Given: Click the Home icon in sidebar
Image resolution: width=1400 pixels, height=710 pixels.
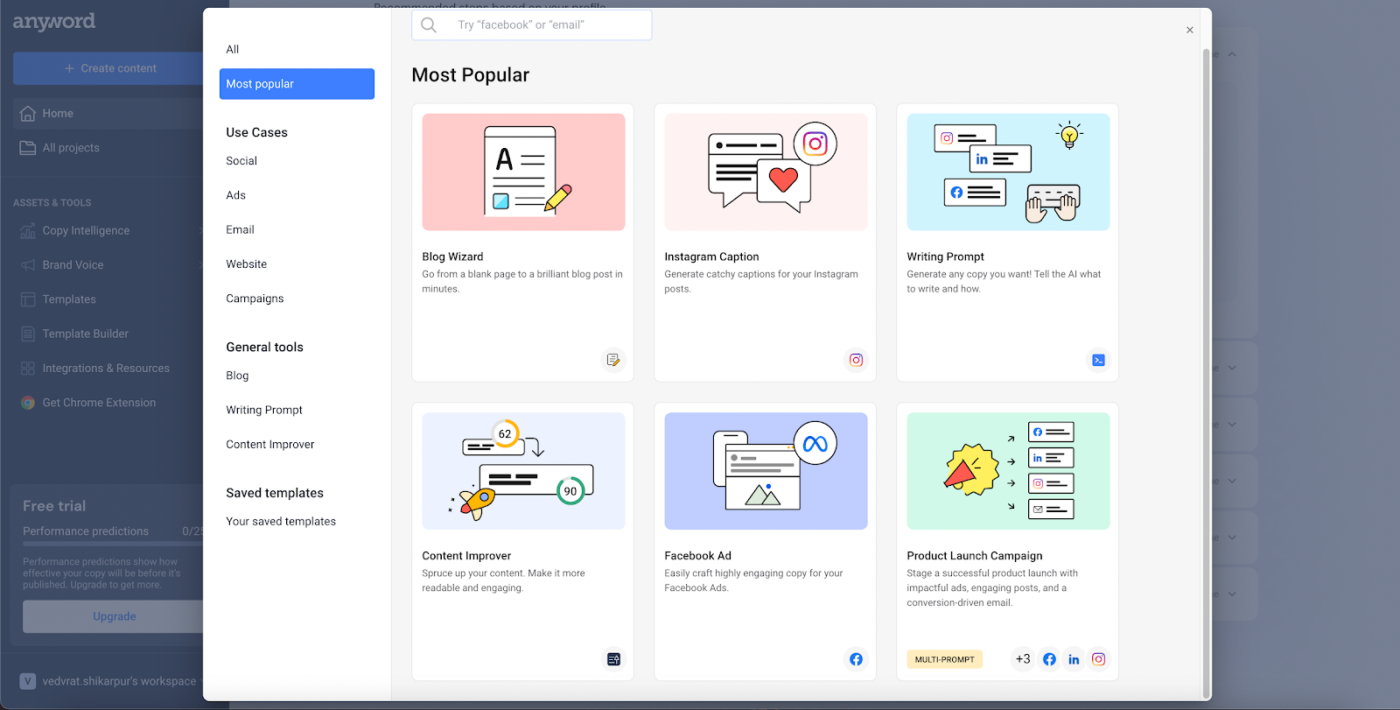Looking at the screenshot, I should click(x=28, y=113).
